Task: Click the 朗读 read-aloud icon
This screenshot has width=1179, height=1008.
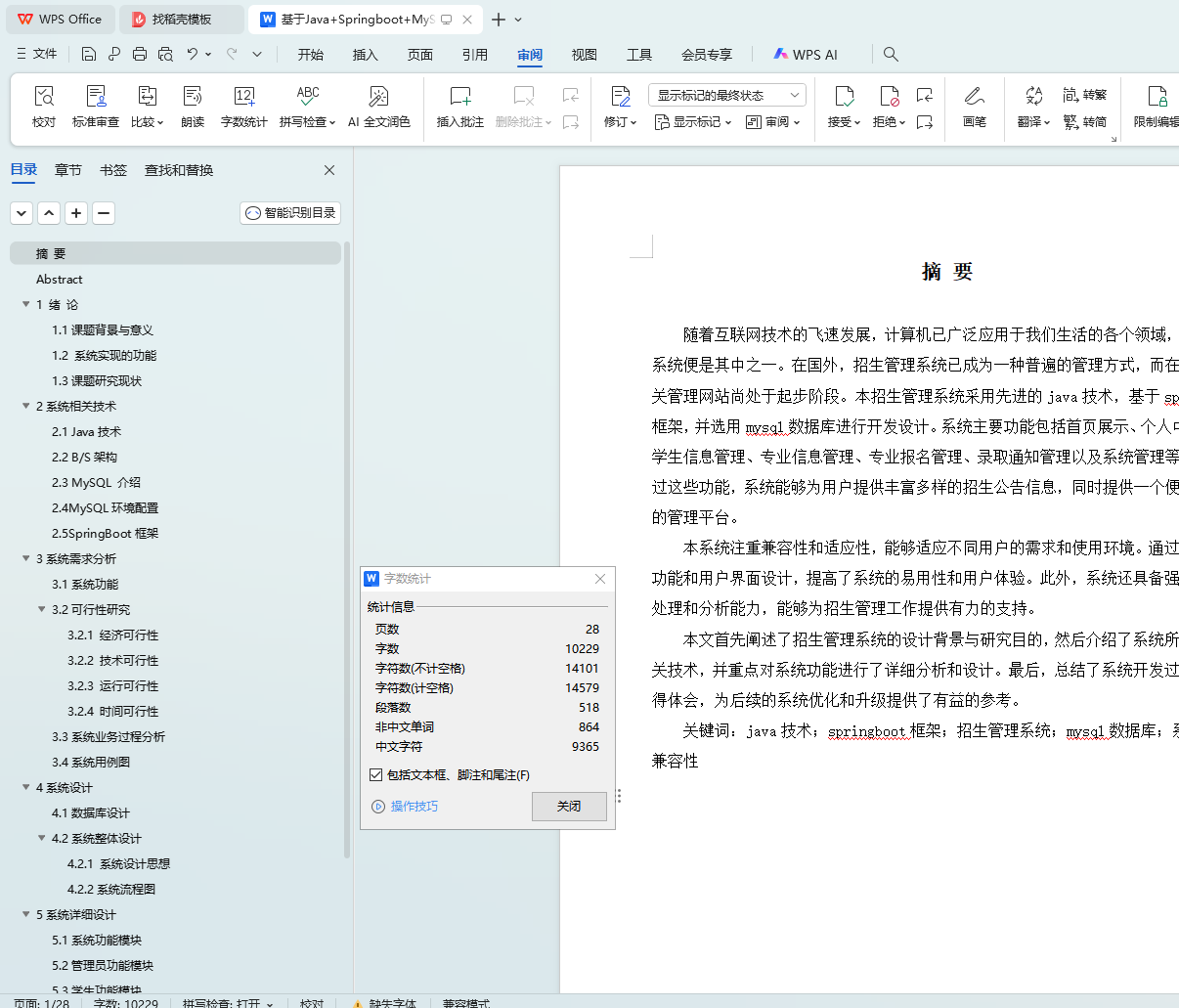Action: 193,107
